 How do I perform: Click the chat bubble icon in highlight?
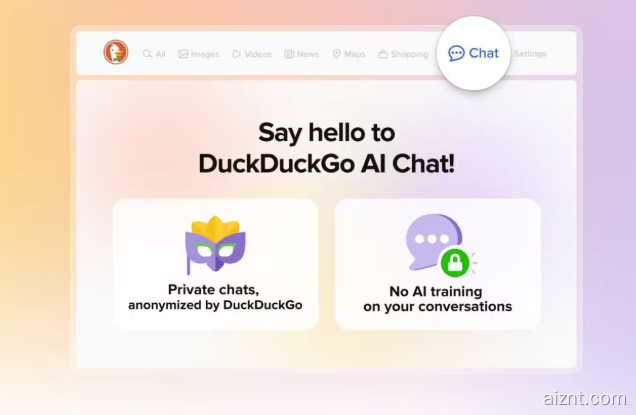pyautogui.click(x=456, y=53)
